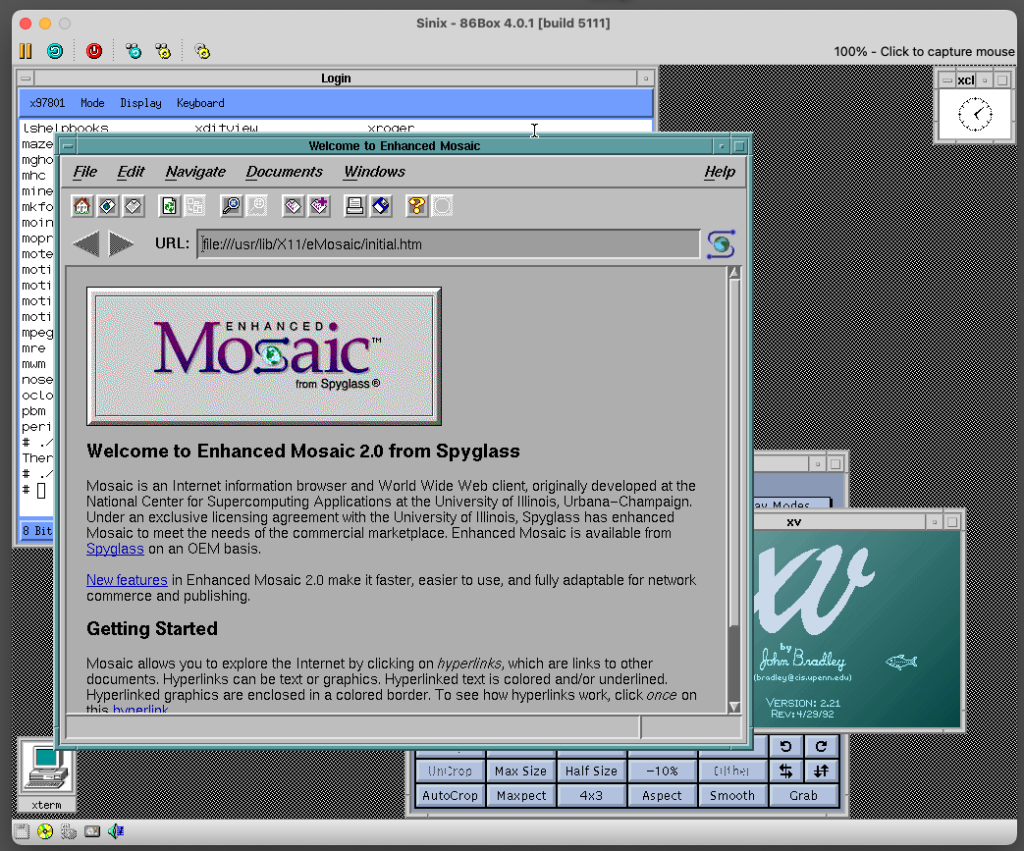Click the Spyglass globe logo icon
Screen dimensions: 1024x851
click(720, 243)
